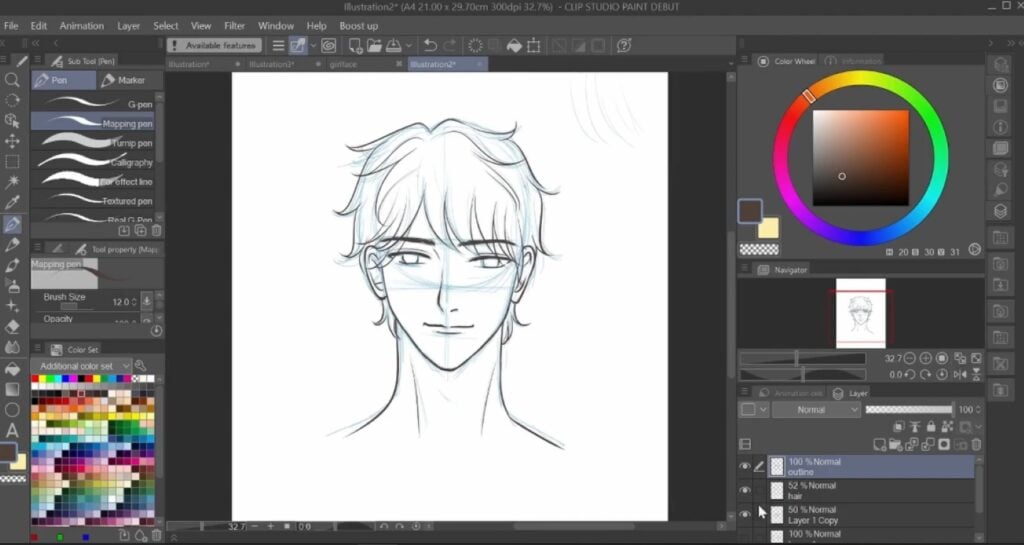
Task: Open the Normal blending mode dropdown
Action: coord(816,410)
